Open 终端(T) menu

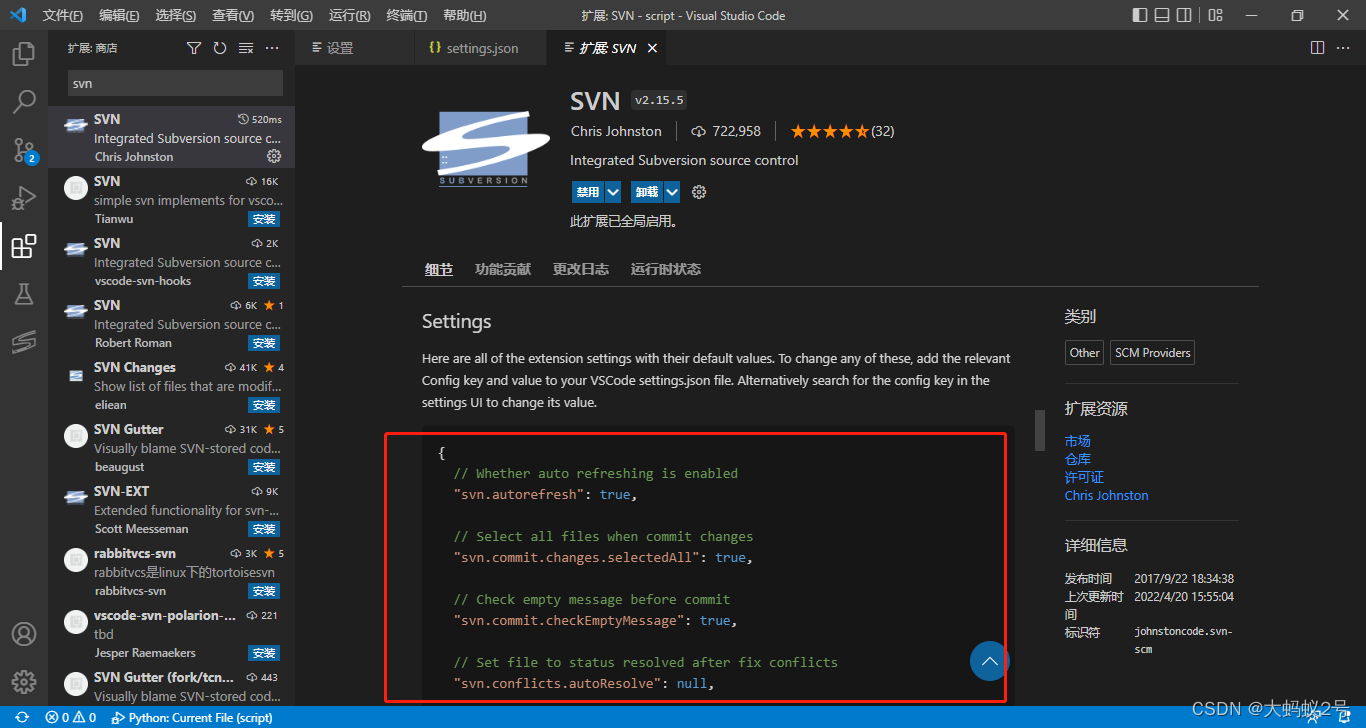(407, 15)
